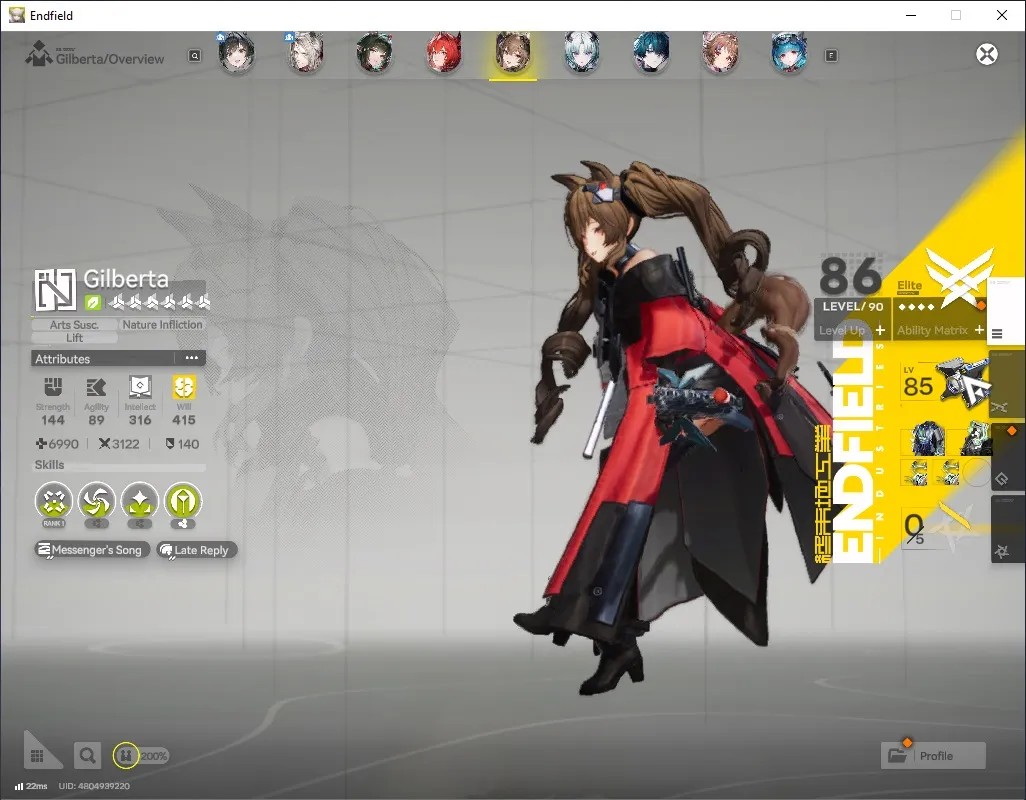Click the empty round equipment slot
This screenshot has height=800, width=1026.
tap(978, 472)
